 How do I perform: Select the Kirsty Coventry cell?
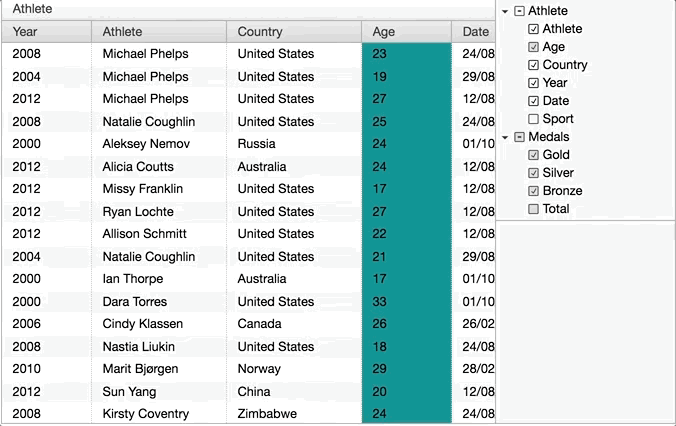point(159,414)
